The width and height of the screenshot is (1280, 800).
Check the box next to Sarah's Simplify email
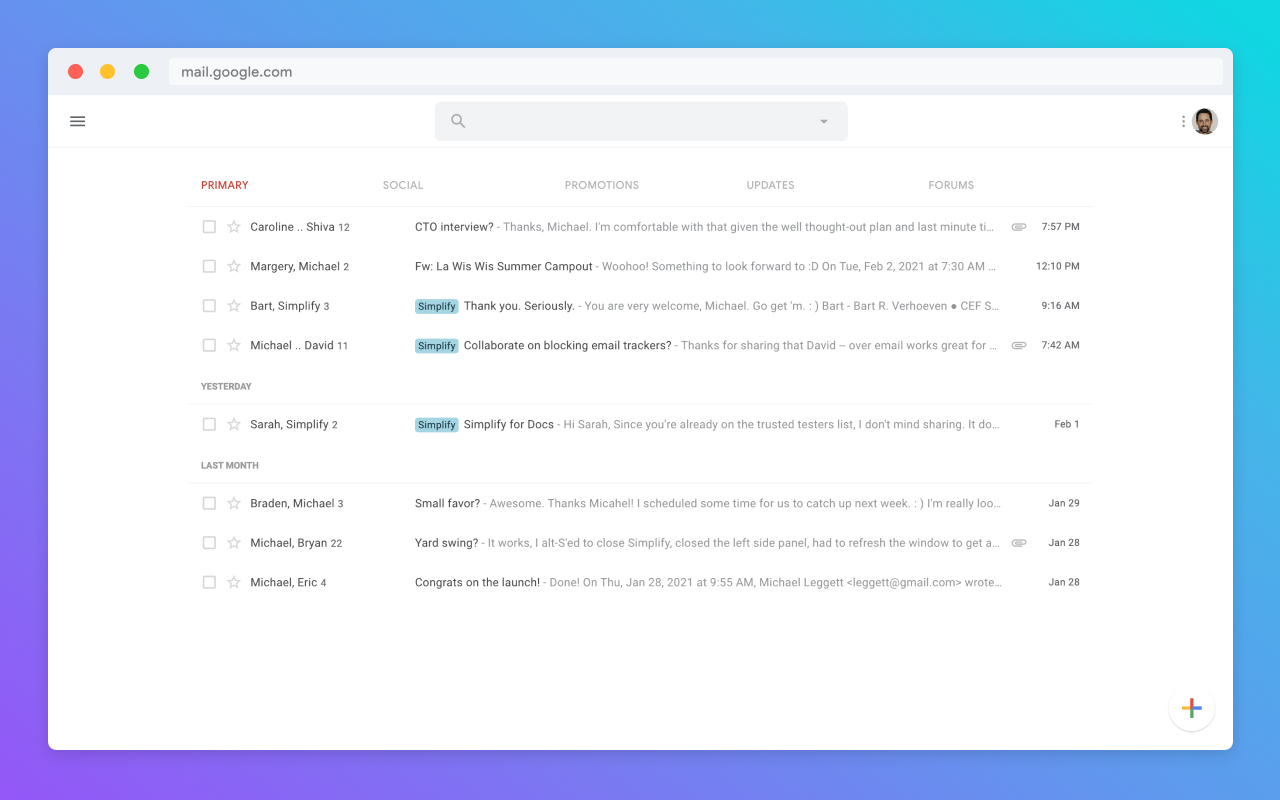point(209,424)
